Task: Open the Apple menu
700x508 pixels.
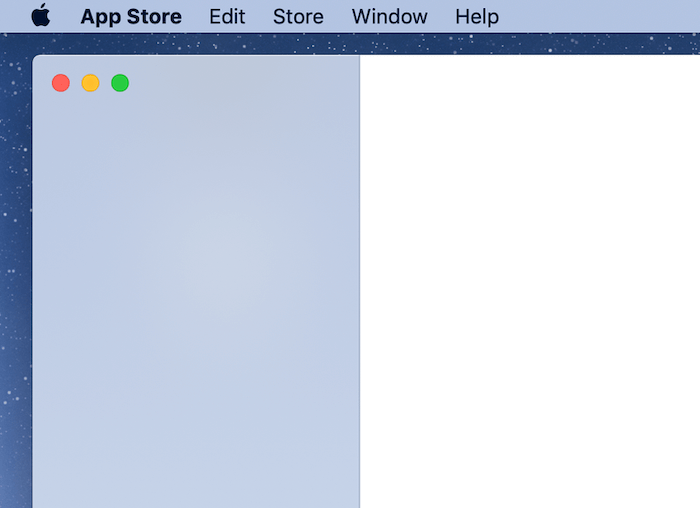Action: [41, 15]
